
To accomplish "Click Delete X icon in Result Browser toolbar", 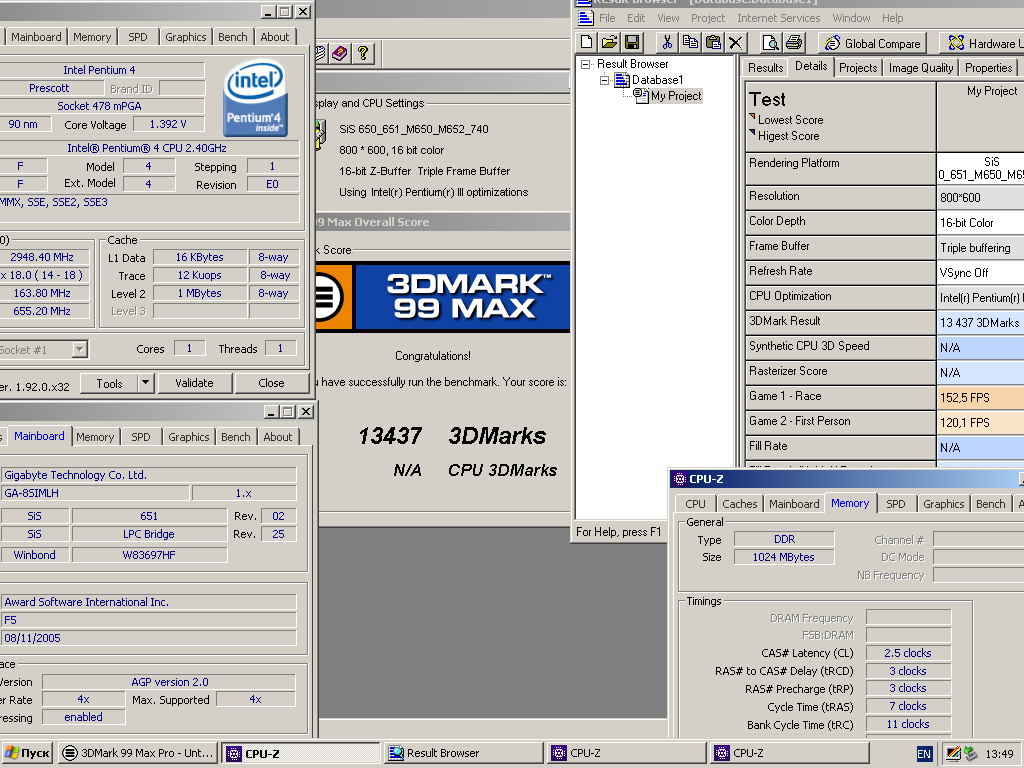I will coord(735,42).
